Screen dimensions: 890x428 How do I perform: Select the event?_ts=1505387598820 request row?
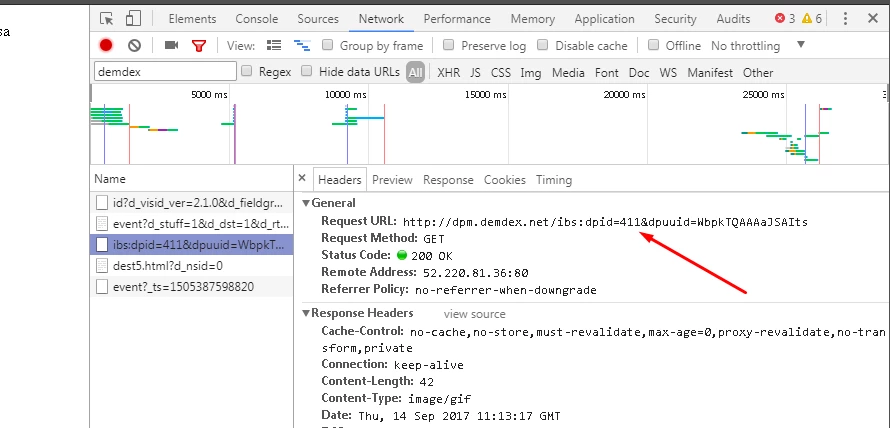(x=192, y=287)
